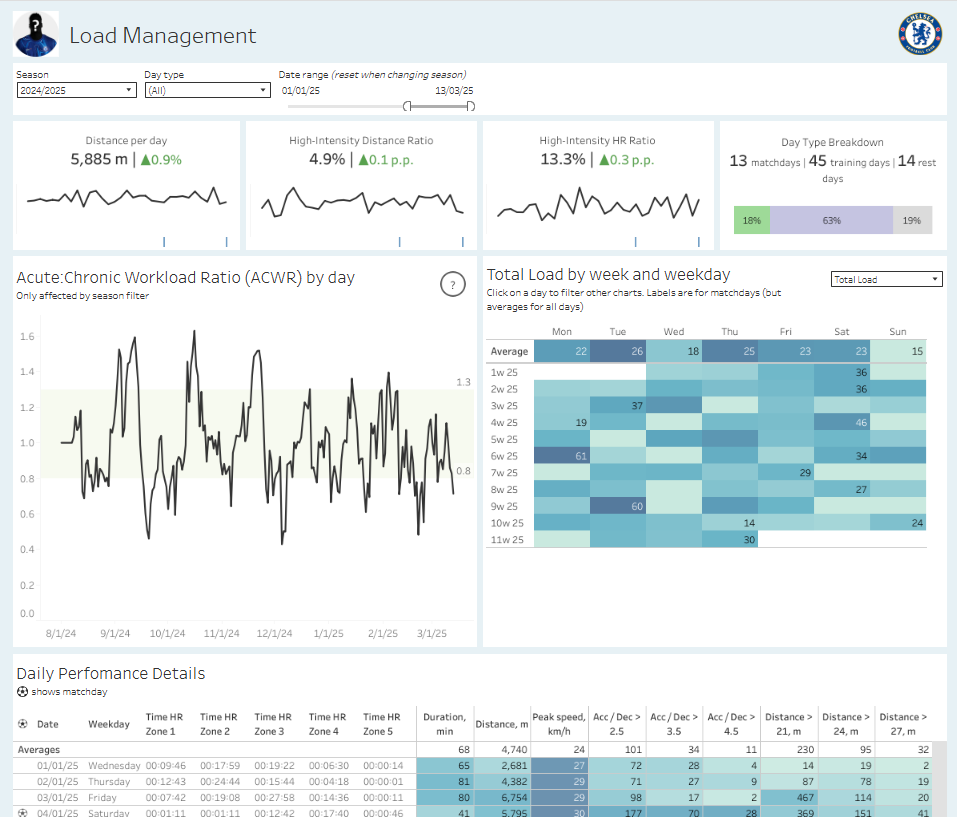Open the Season 2024/2025 dropdown

tap(76, 90)
